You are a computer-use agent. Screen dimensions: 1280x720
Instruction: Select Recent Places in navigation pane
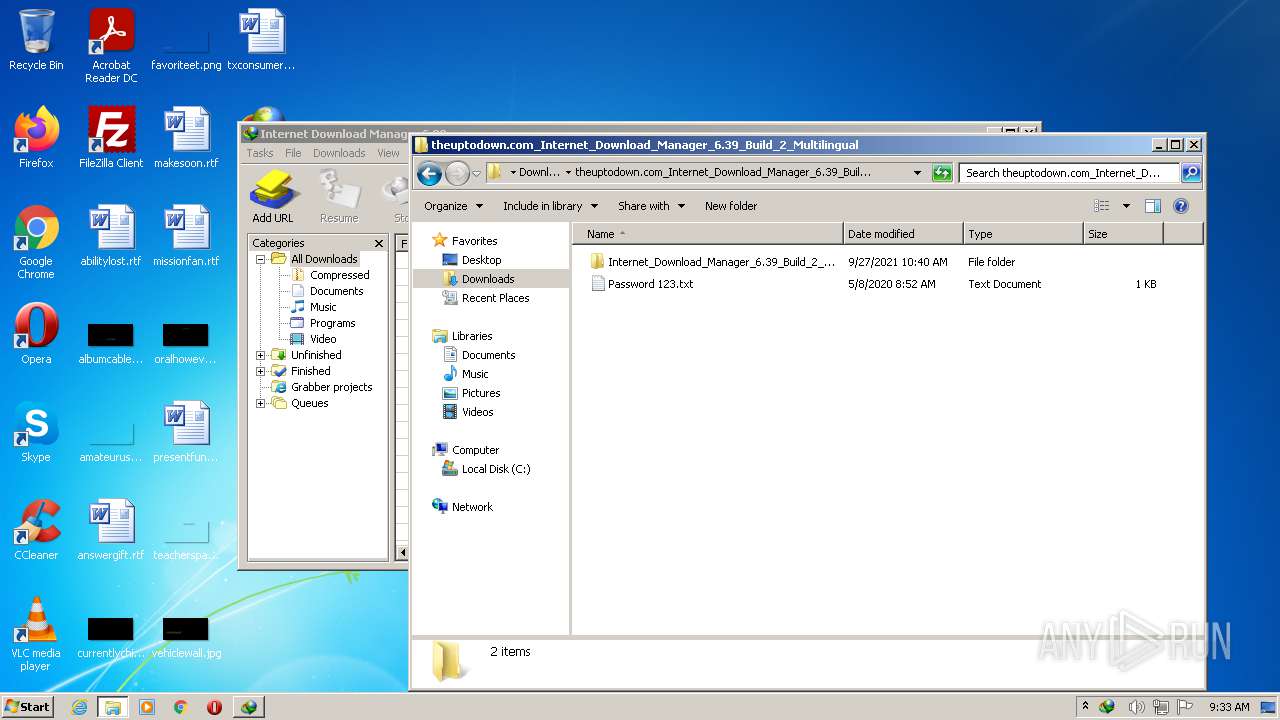pos(495,298)
